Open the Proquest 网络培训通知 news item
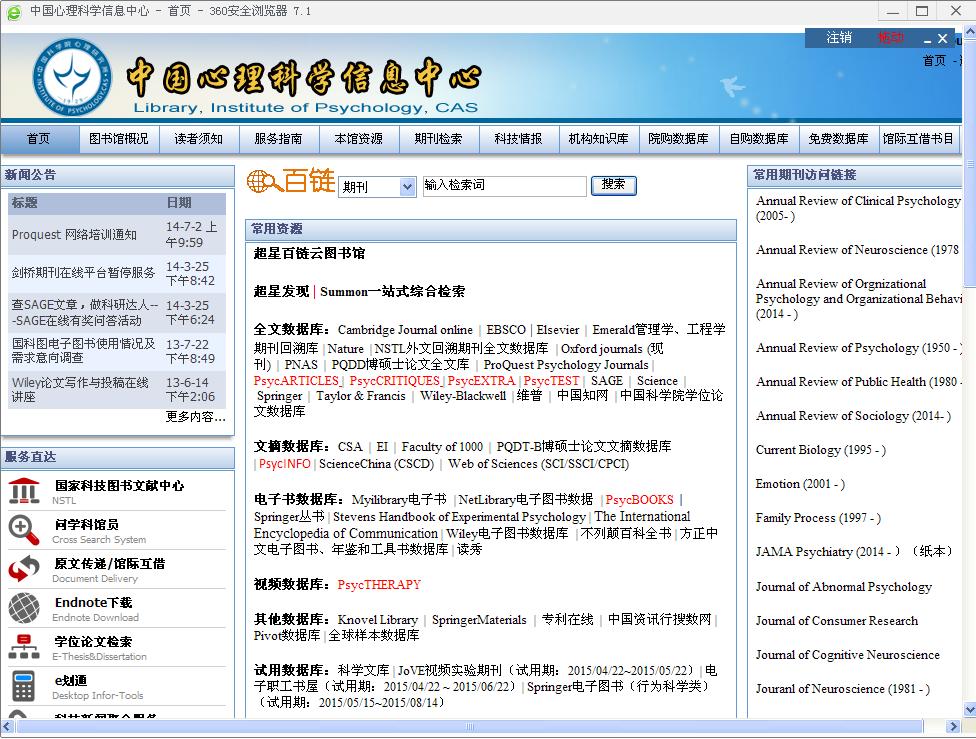Viewport: 976px width, 739px height. (74, 235)
